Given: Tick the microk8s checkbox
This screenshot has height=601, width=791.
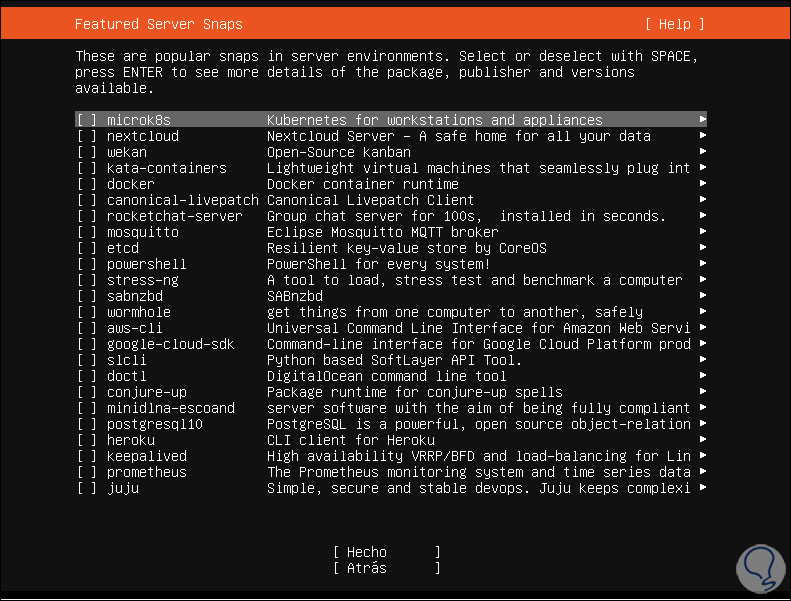Looking at the screenshot, I should (87, 120).
